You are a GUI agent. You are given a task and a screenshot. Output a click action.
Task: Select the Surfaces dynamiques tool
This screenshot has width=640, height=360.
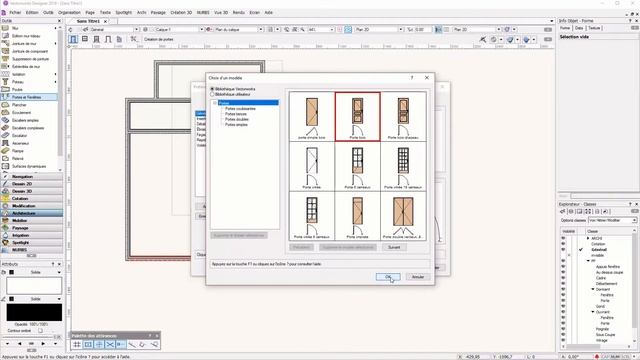[x=29, y=167]
